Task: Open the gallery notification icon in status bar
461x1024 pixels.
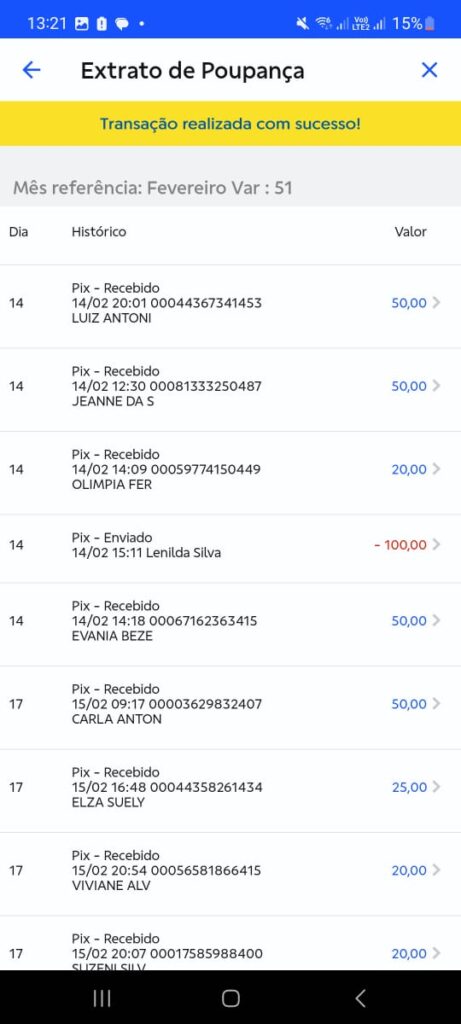Action: coord(82,24)
